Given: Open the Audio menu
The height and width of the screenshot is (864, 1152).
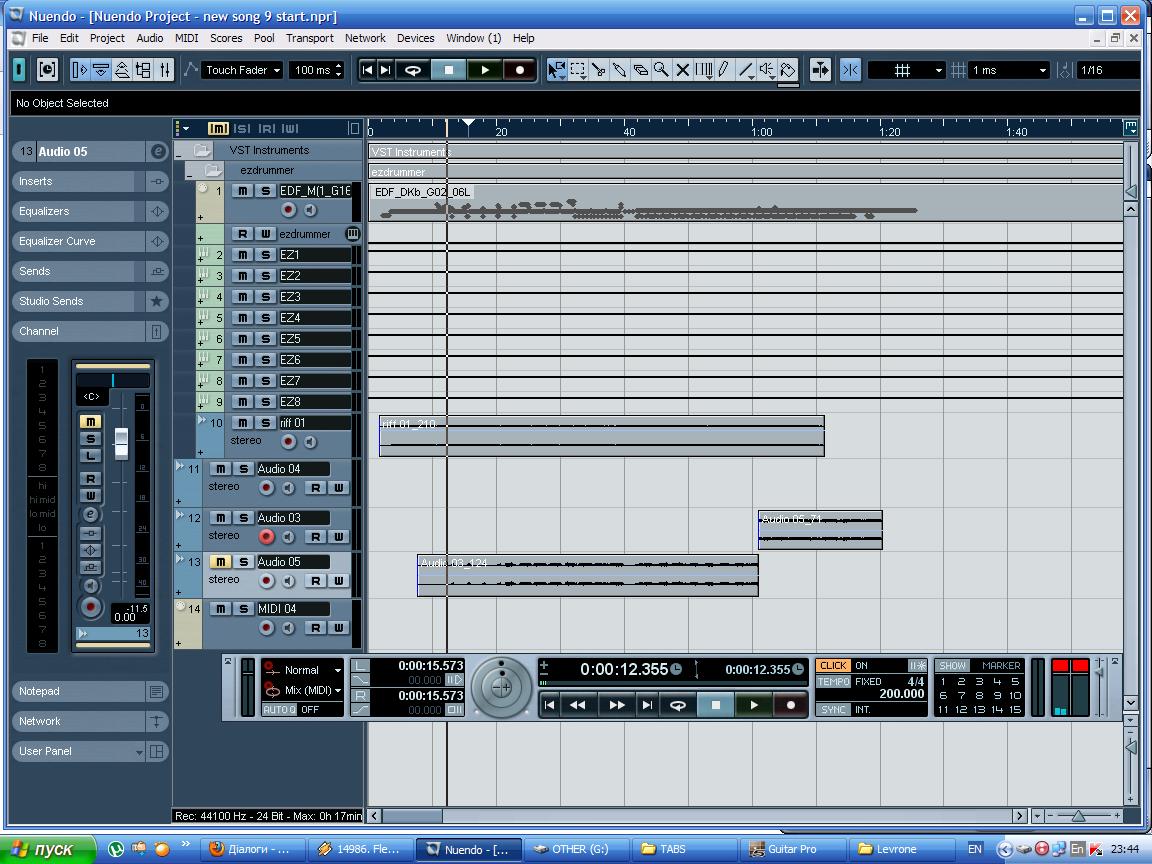Looking at the screenshot, I should (150, 38).
